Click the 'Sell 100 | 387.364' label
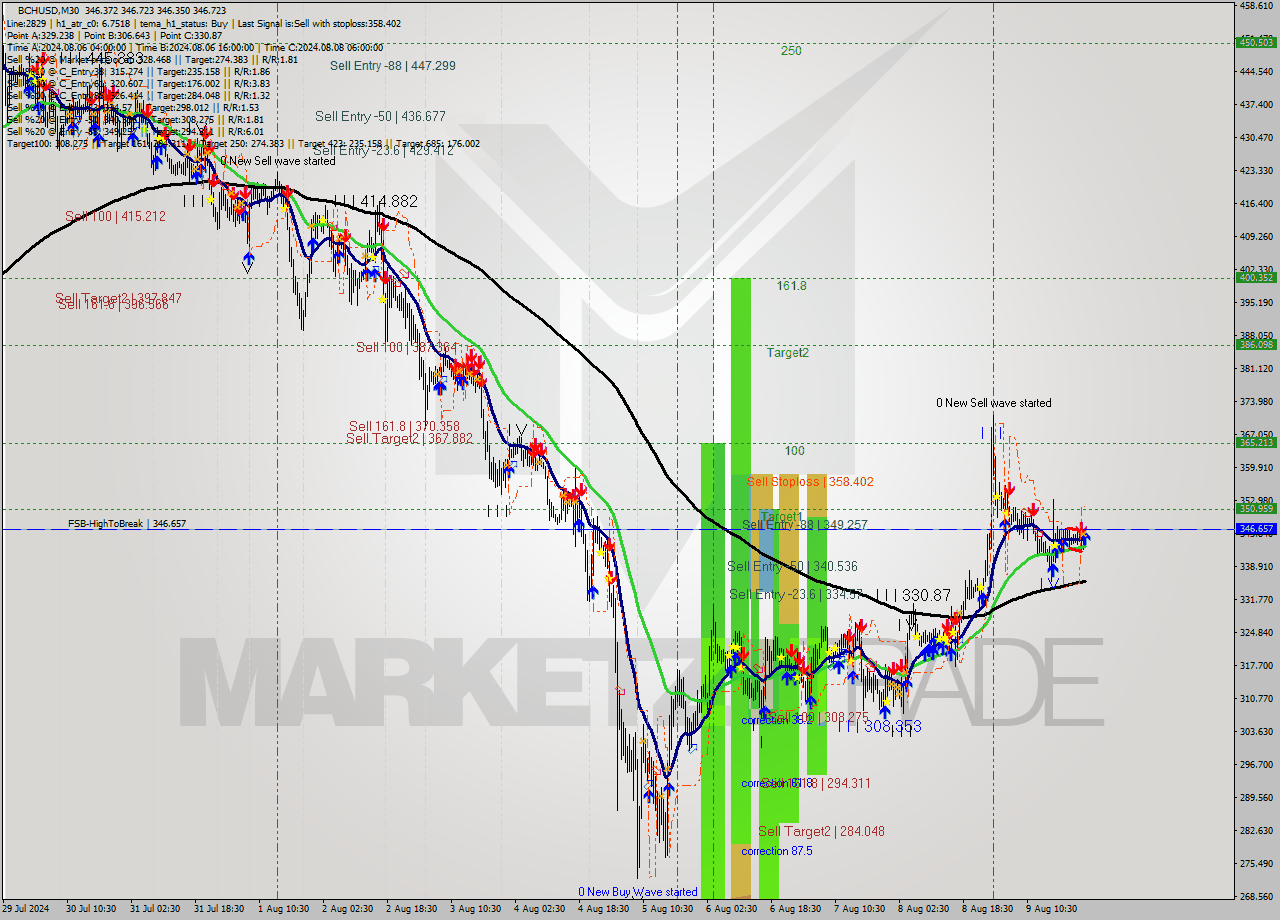This screenshot has width=1280, height=920. coord(406,347)
